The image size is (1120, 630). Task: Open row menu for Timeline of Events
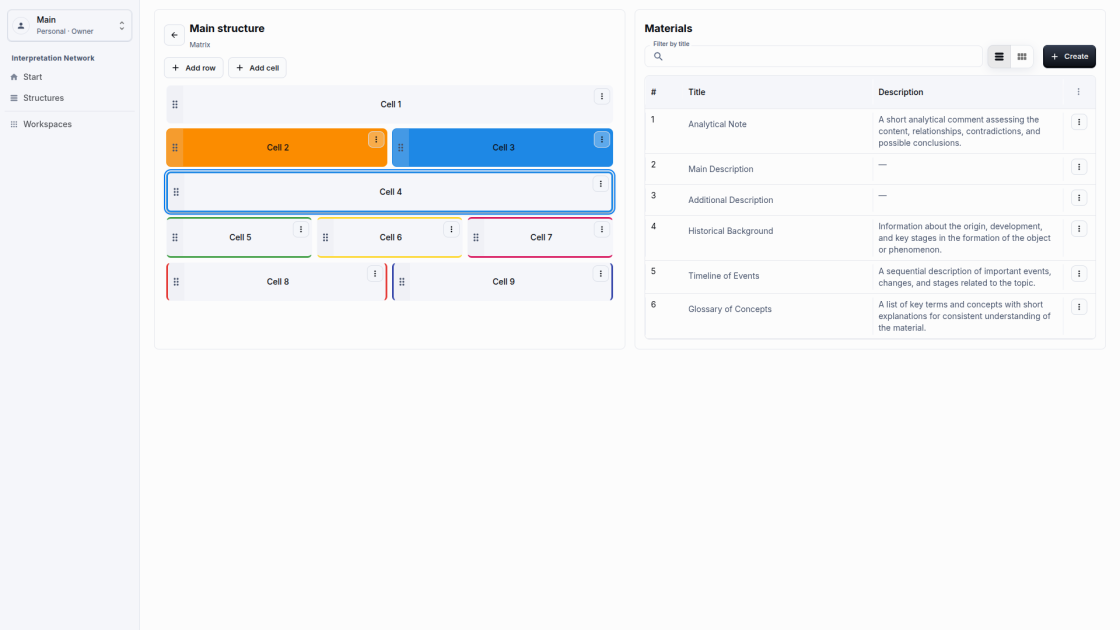(x=1079, y=274)
